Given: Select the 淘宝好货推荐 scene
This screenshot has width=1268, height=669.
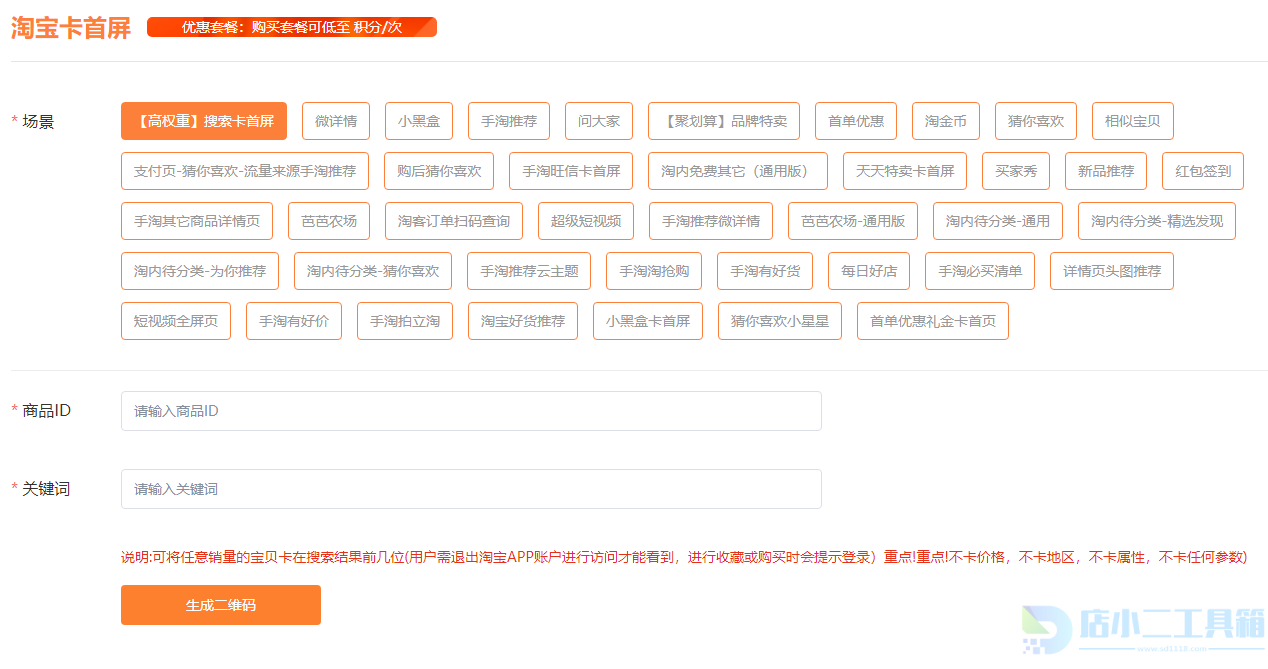Looking at the screenshot, I should (523, 321).
